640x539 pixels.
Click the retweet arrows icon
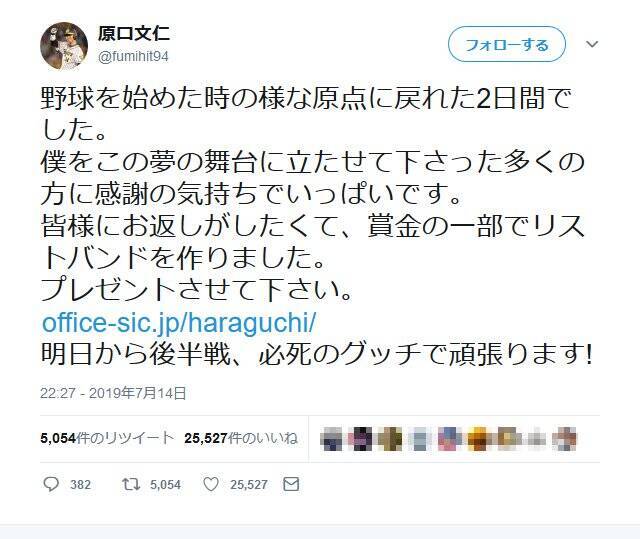[131, 484]
